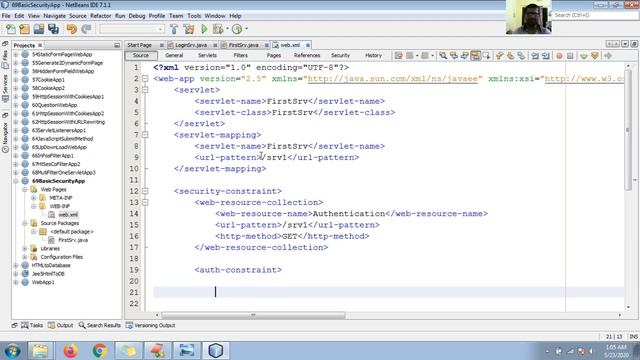
Task: Minimize the Projects panel
Action: 117,45
